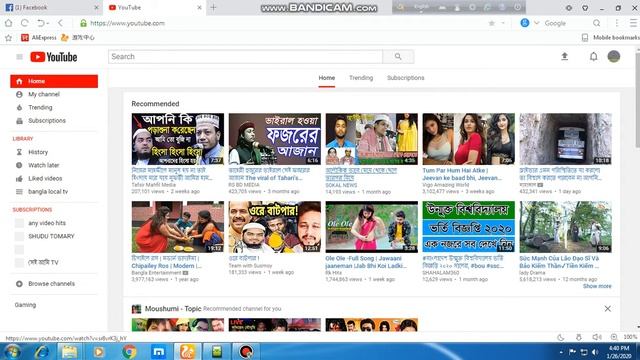Click the volume icon in system tray
Screen dimensions: 640x360
point(595,352)
